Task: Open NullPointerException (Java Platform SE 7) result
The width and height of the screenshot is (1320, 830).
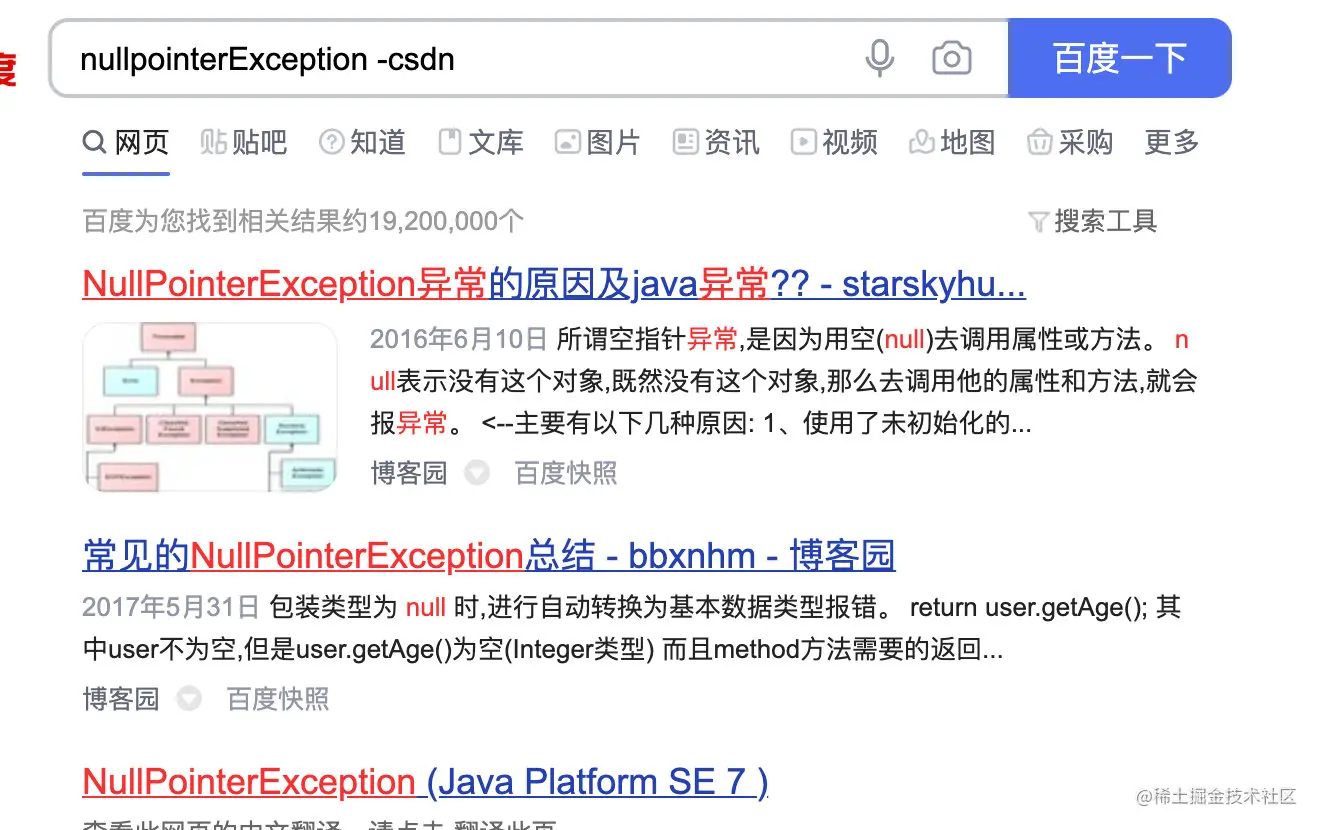Action: [x=425, y=781]
